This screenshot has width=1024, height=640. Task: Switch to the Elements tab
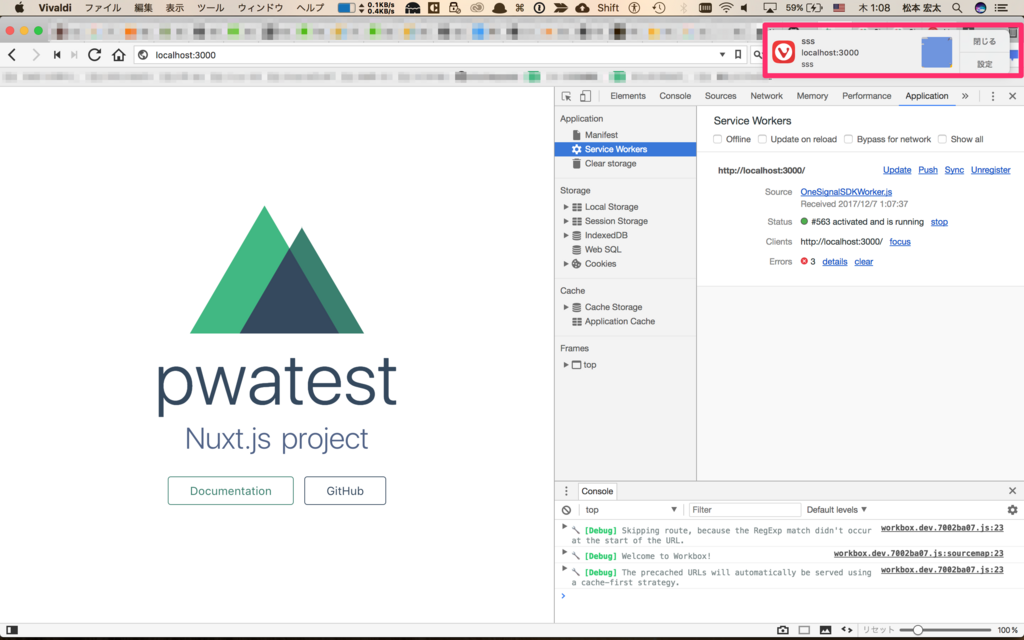pos(628,96)
